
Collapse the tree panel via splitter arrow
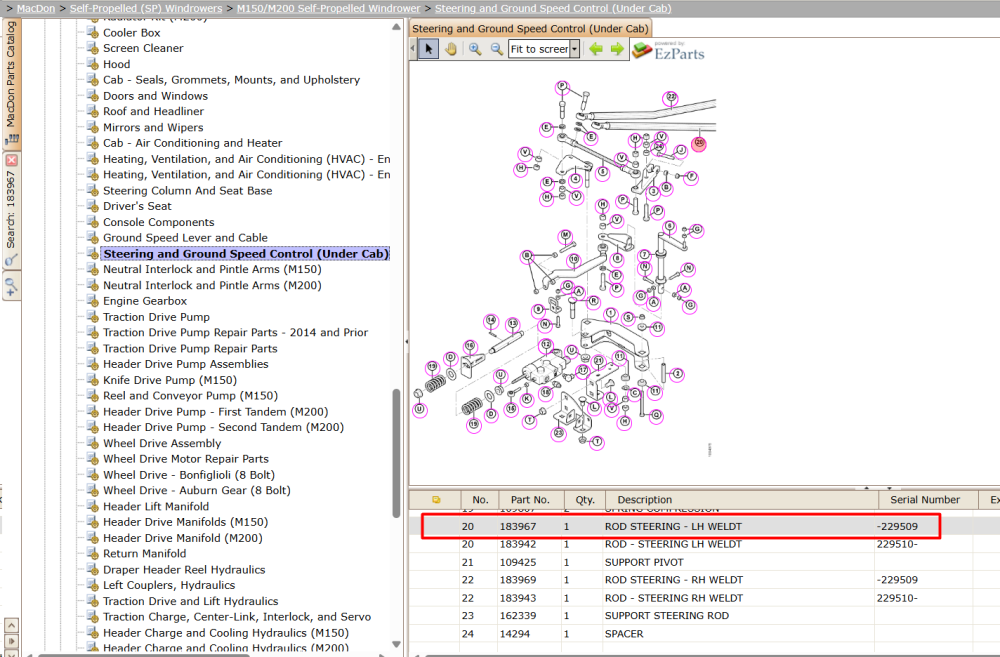[x=406, y=342]
